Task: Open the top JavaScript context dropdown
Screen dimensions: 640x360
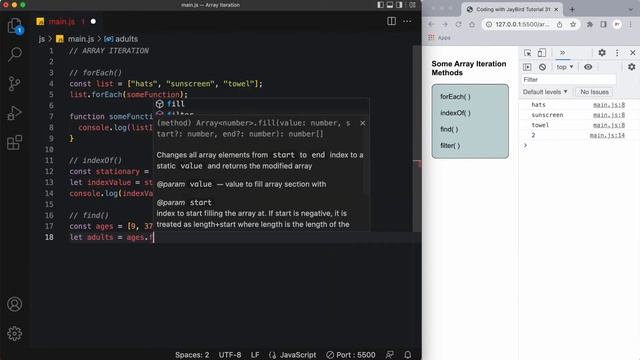Action: click(x=565, y=67)
